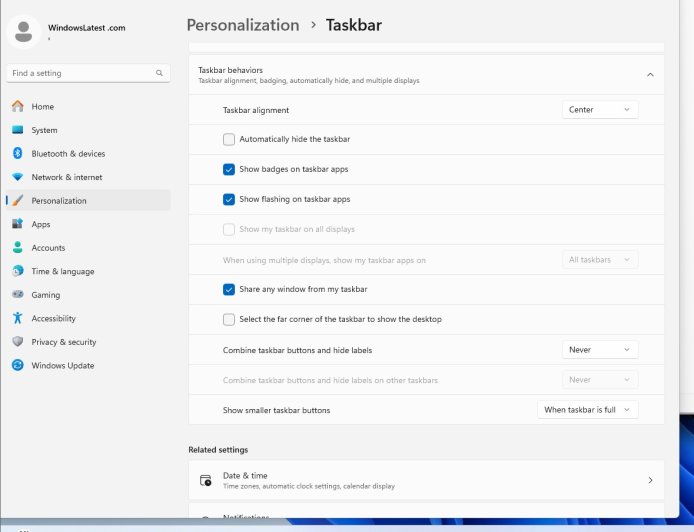This screenshot has height=532, width=694.
Task: Click the Bluetooth & devices icon
Action: (x=17, y=153)
